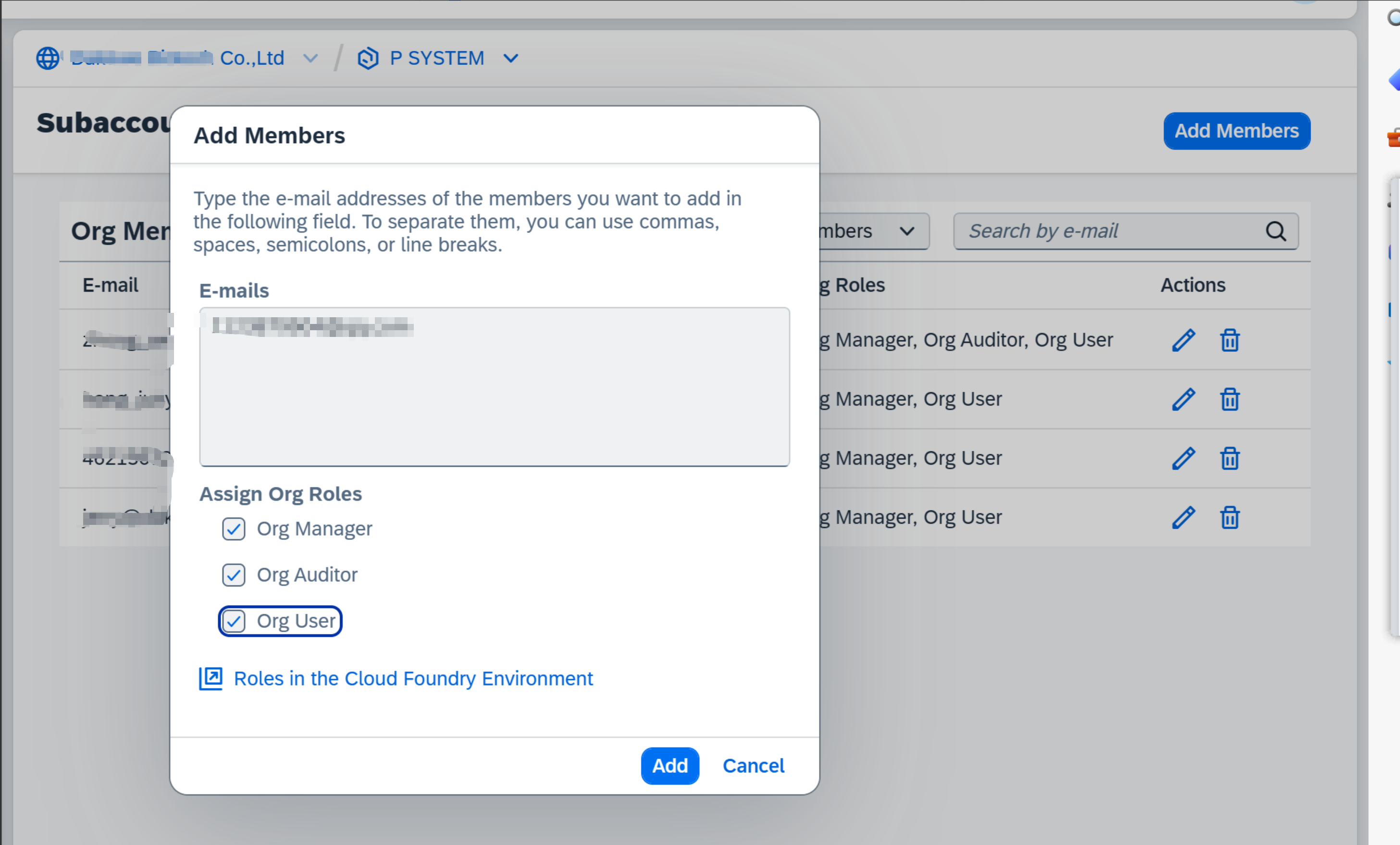Click inside the E-mails text area
This screenshot has height=845, width=1400.
495,386
